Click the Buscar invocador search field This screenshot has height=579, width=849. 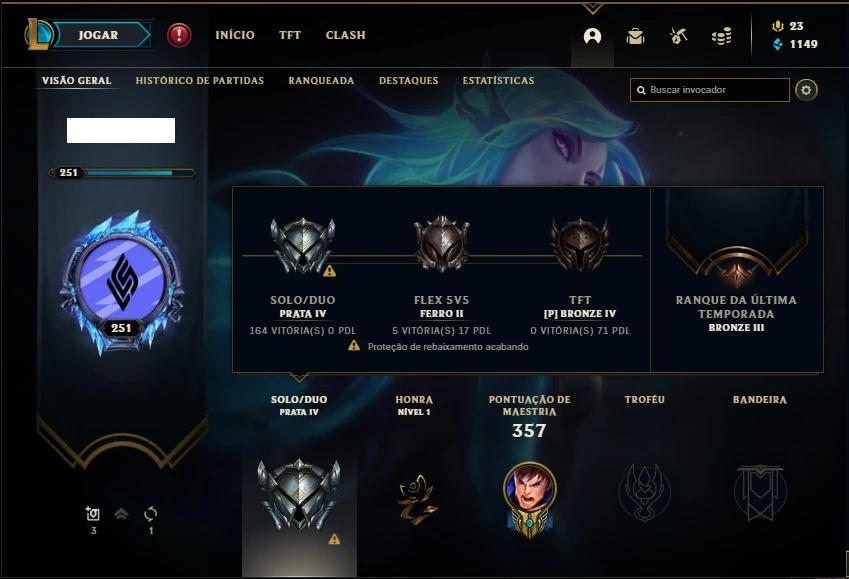click(x=709, y=90)
